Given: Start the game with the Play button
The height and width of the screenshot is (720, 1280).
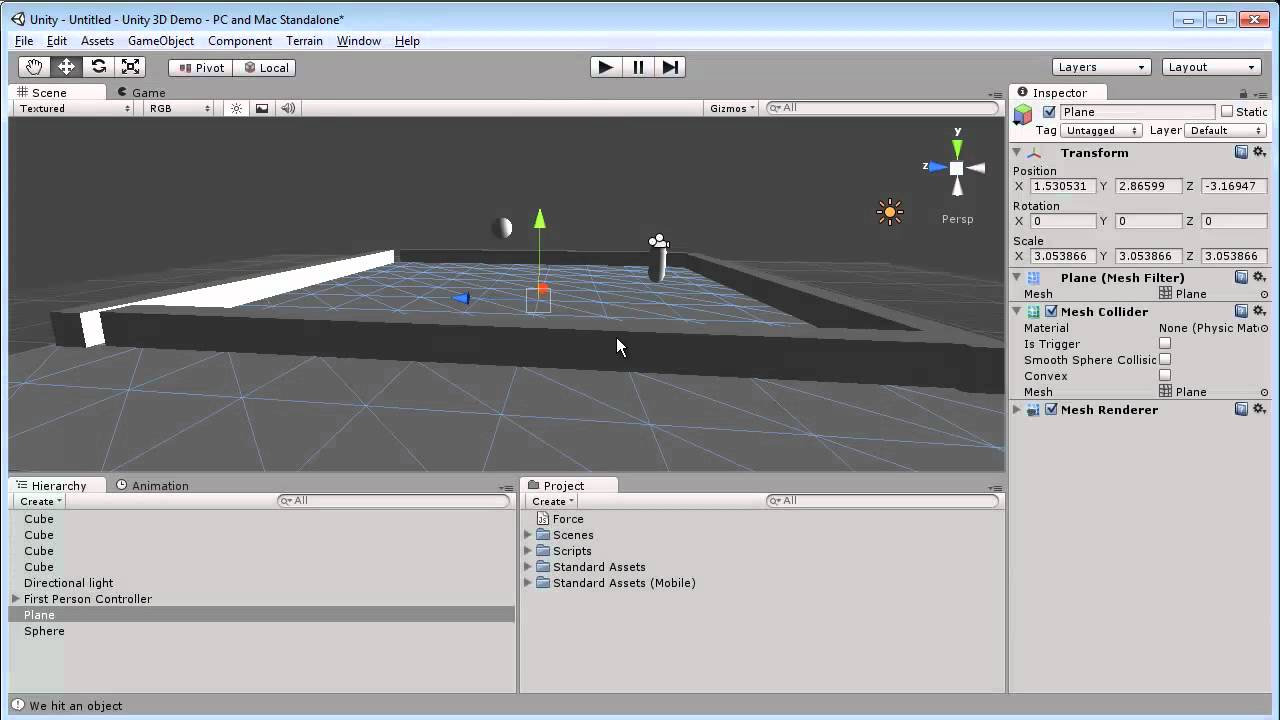Looking at the screenshot, I should (605, 67).
